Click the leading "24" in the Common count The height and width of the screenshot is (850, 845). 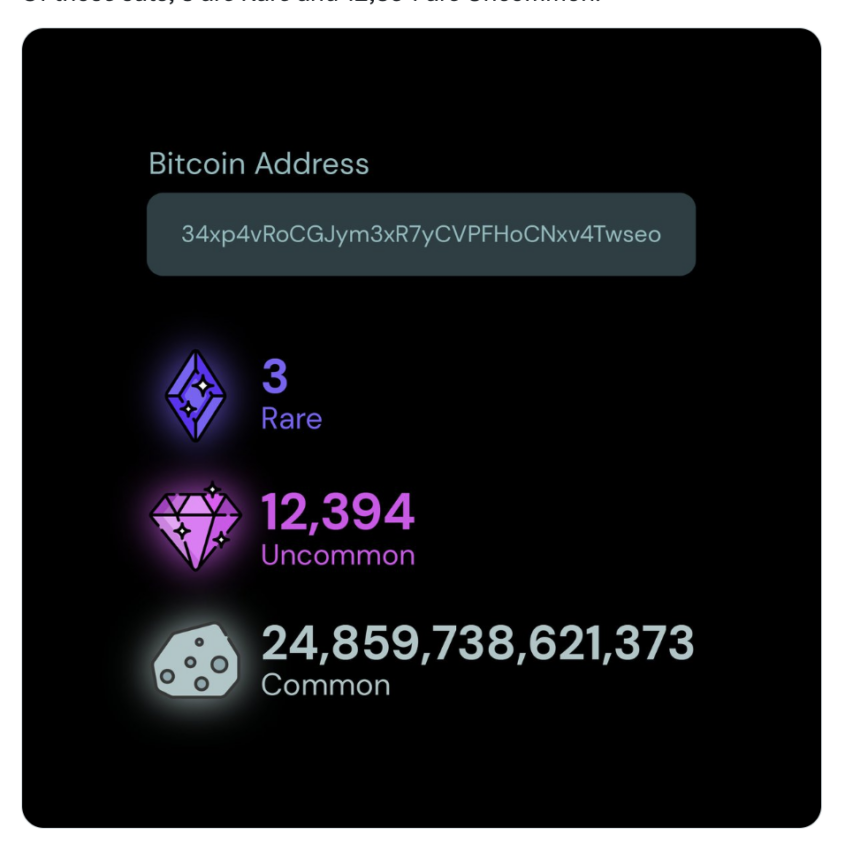[287, 642]
